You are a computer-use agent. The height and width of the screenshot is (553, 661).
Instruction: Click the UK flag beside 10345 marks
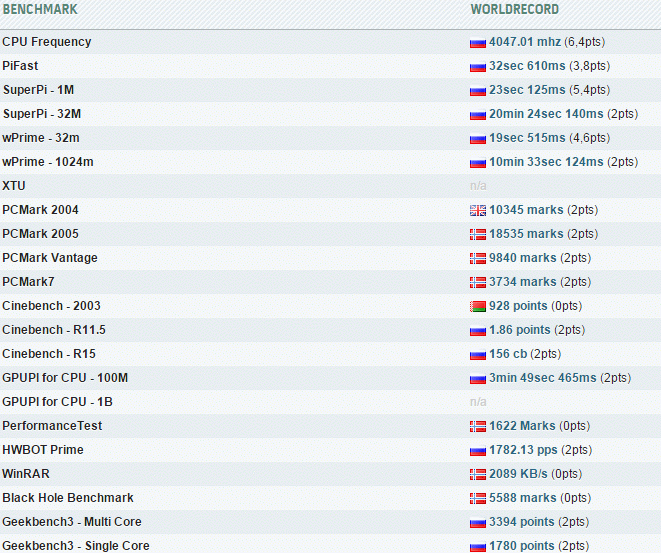coord(478,210)
